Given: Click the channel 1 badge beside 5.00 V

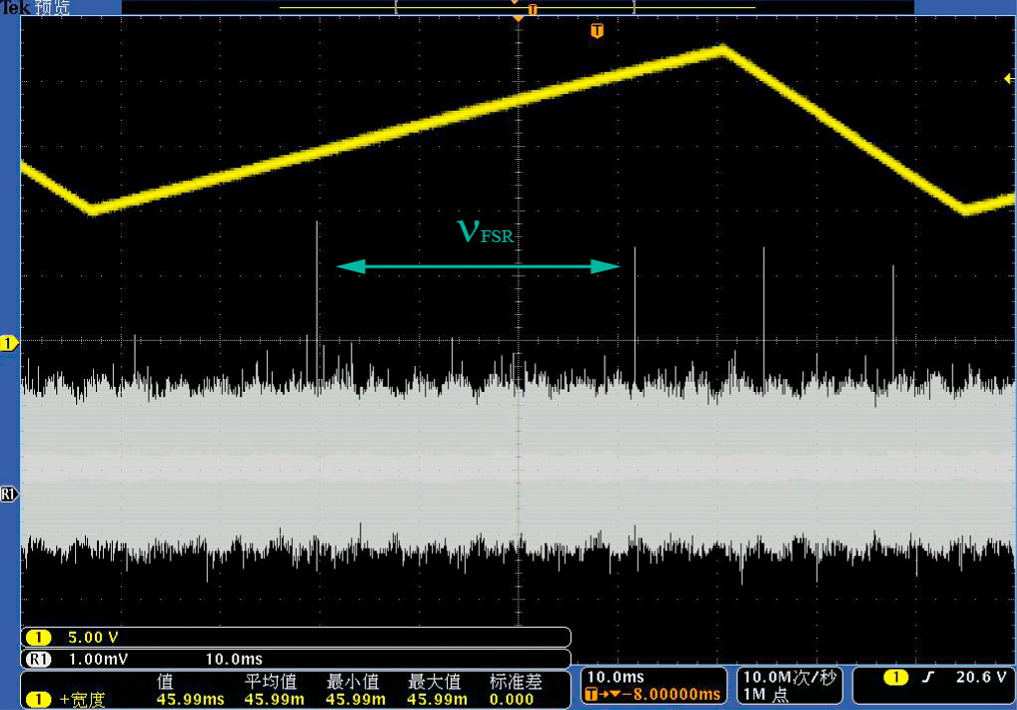Looking at the screenshot, I should click(x=39, y=637).
